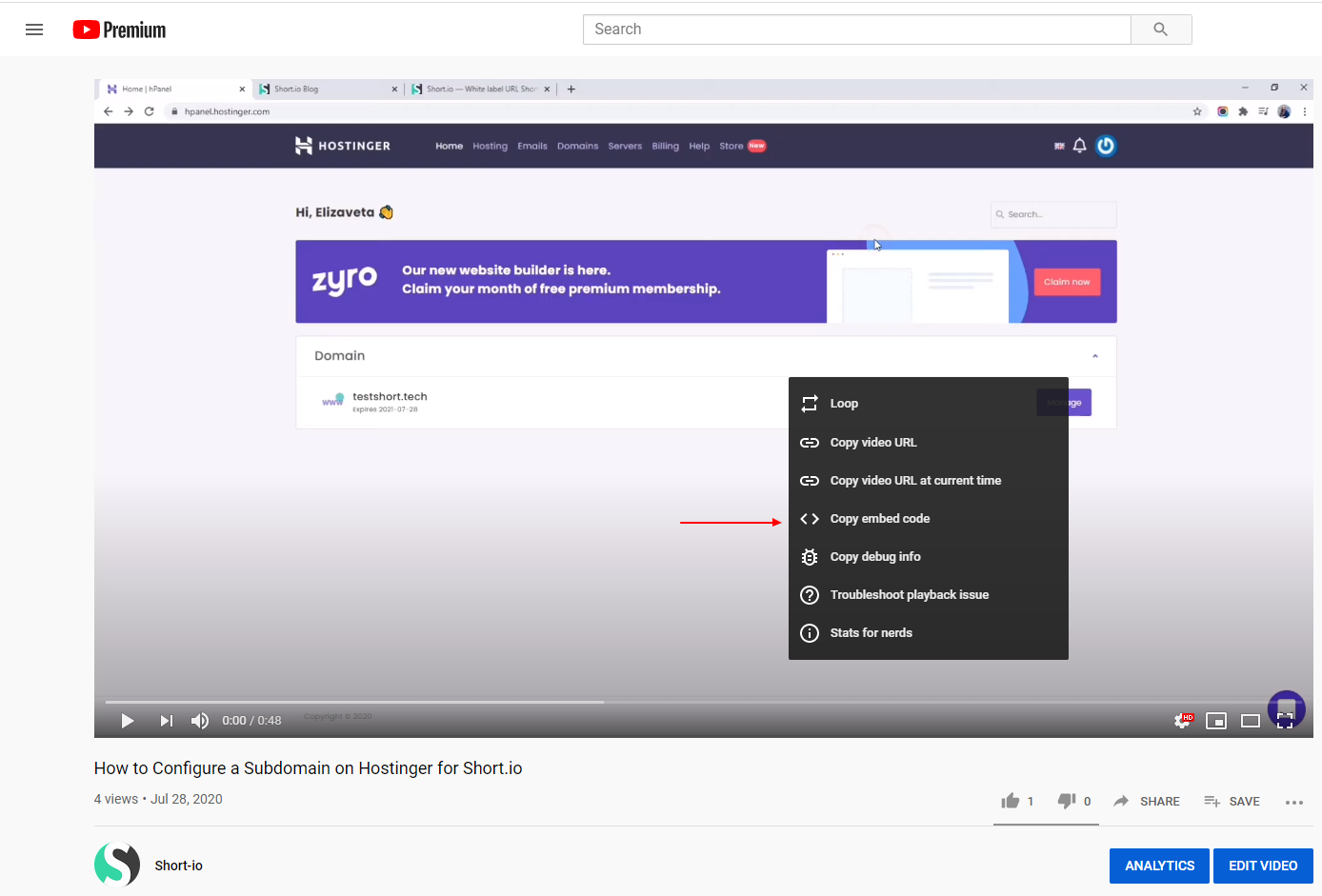Click Hosting in Hostinger navigation
Screen dimensions: 1322x896
click(491, 146)
